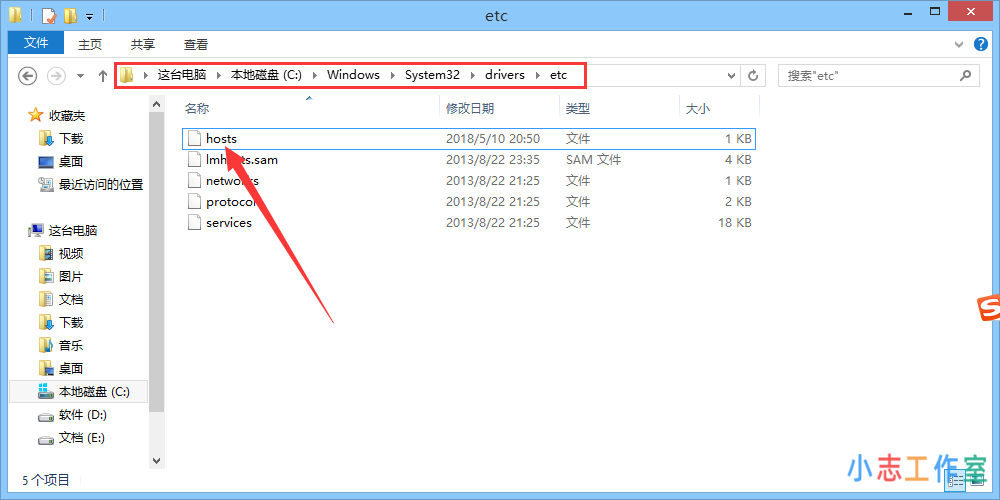Click the magnifier icon in search box

click(965, 75)
